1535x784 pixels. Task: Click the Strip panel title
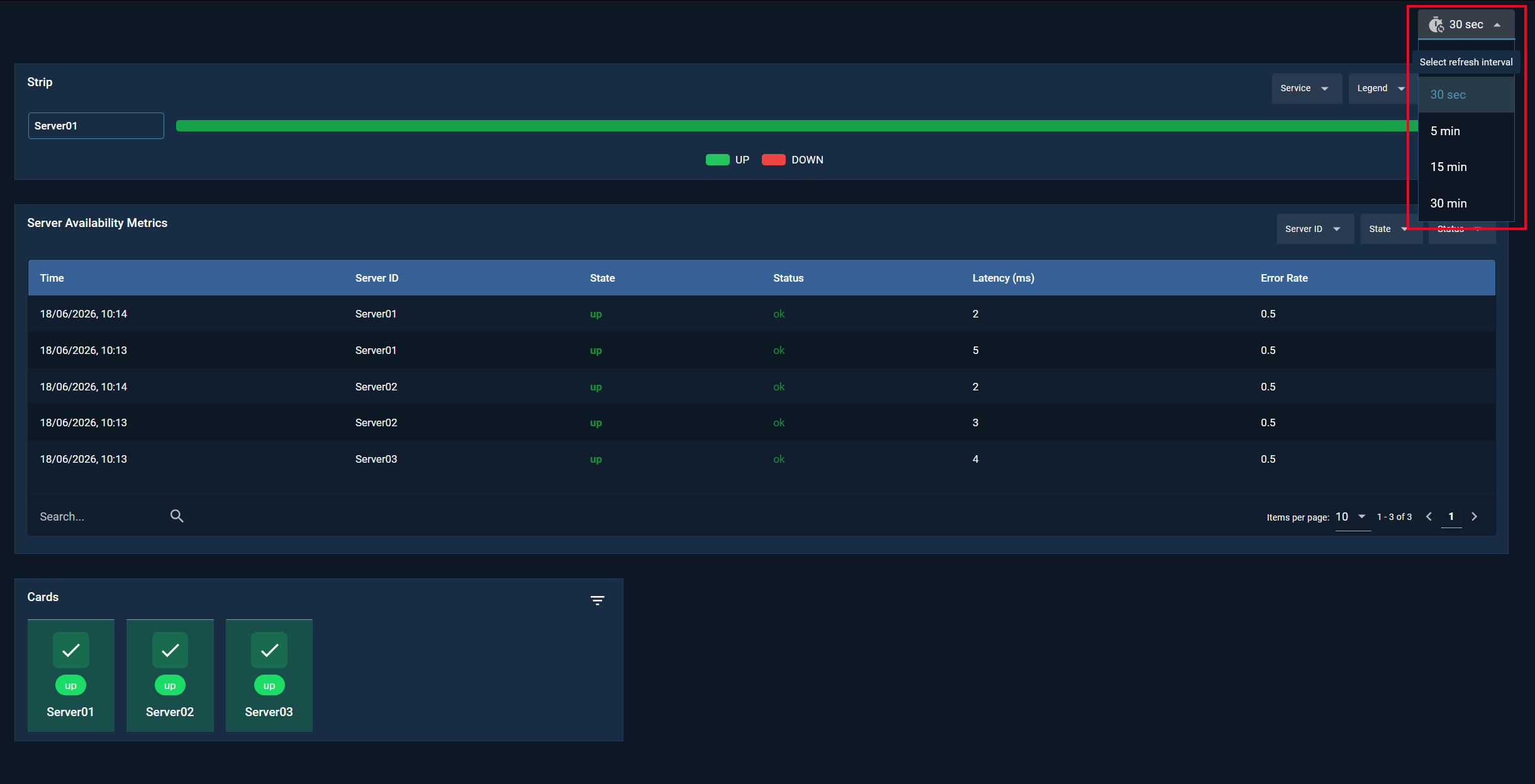pos(40,82)
